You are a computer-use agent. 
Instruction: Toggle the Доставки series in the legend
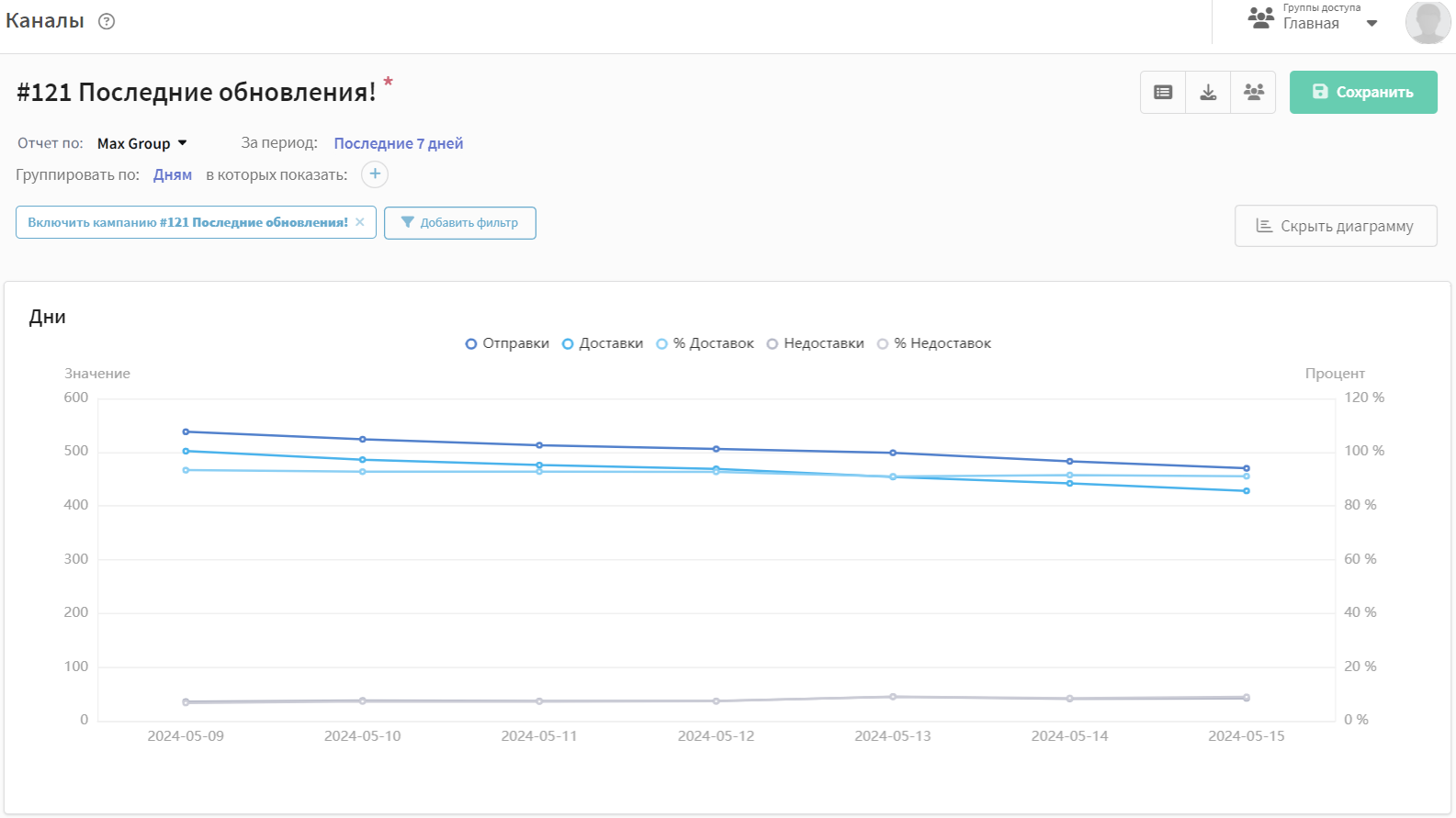603,343
